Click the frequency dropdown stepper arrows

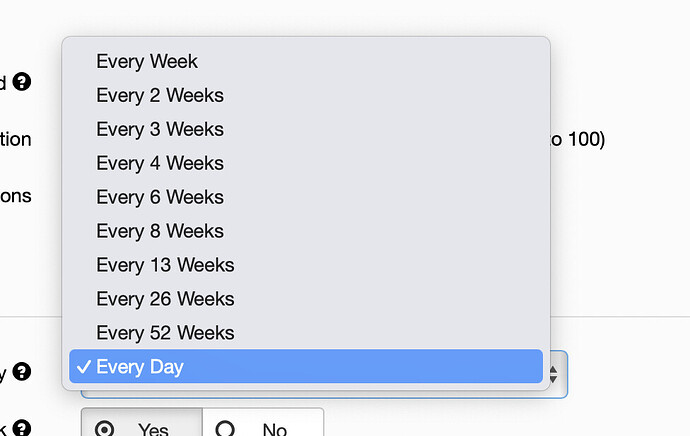[x=554, y=374]
